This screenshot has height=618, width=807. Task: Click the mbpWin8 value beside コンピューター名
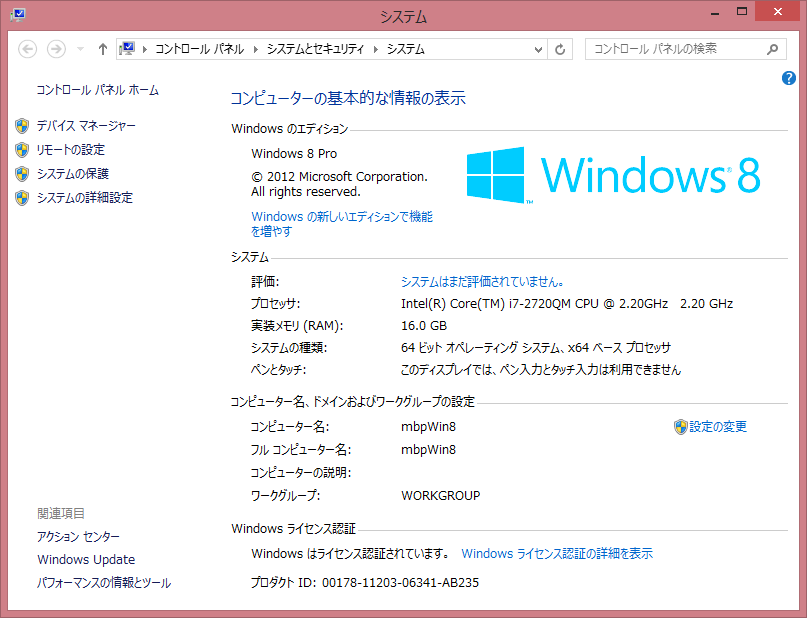pos(428,427)
